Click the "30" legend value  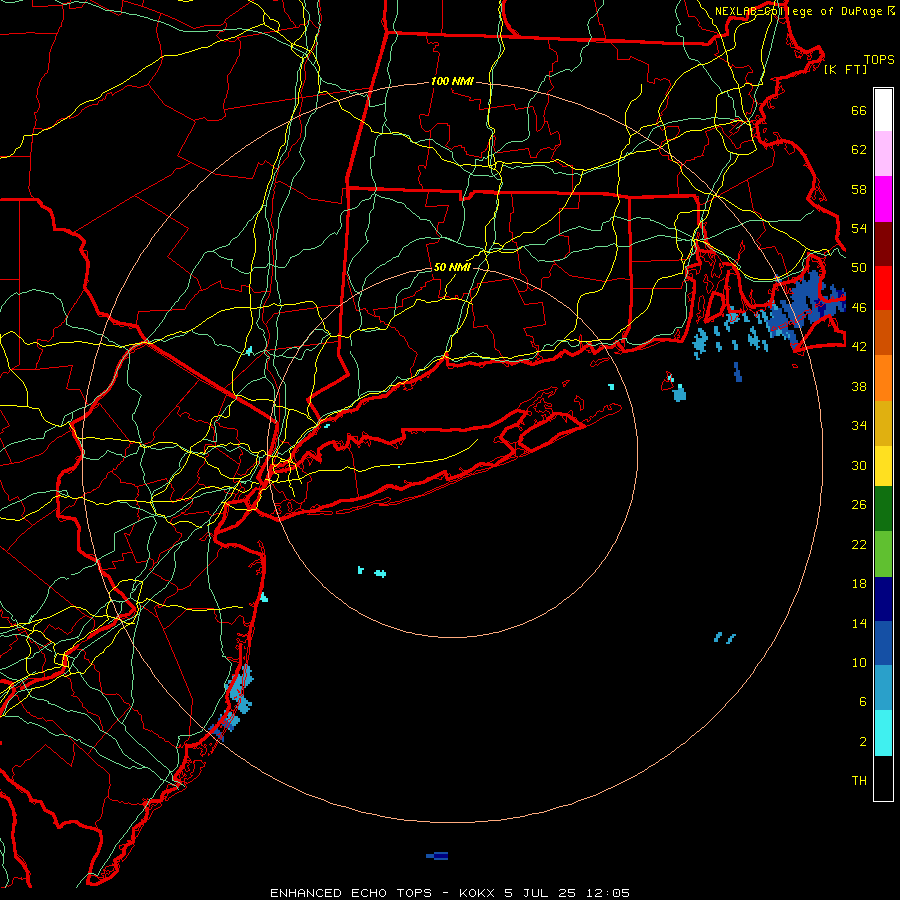pos(859,465)
